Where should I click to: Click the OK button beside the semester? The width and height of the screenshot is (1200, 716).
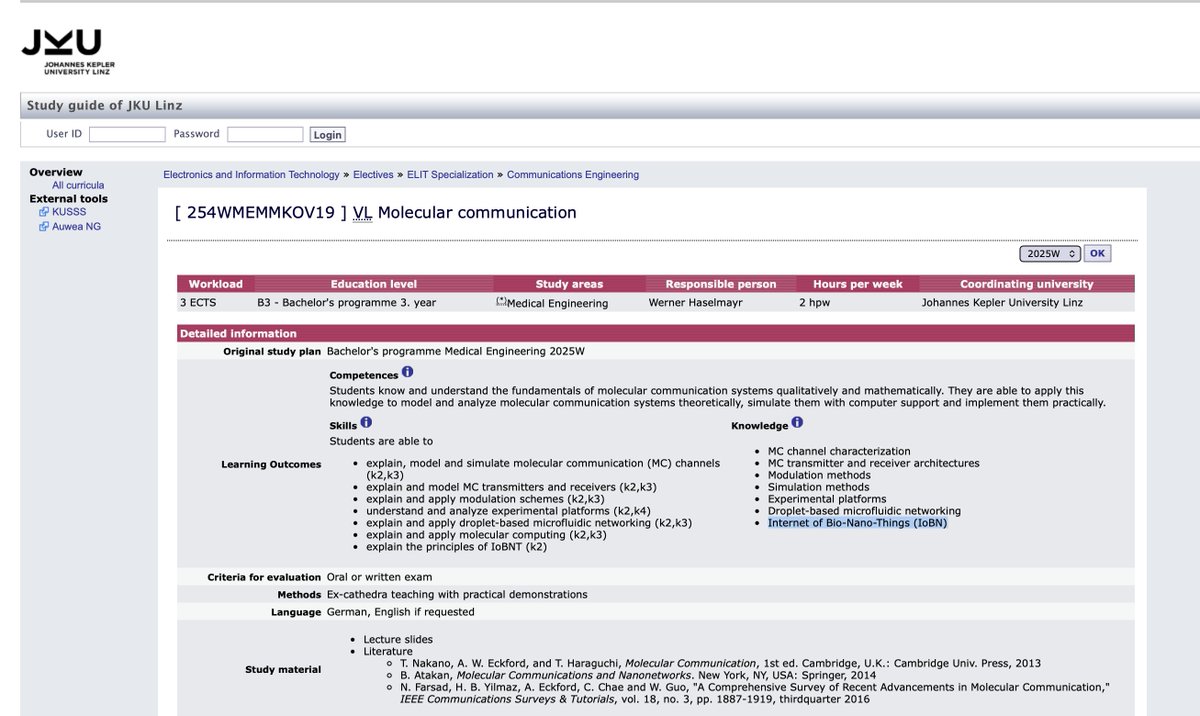1097,254
